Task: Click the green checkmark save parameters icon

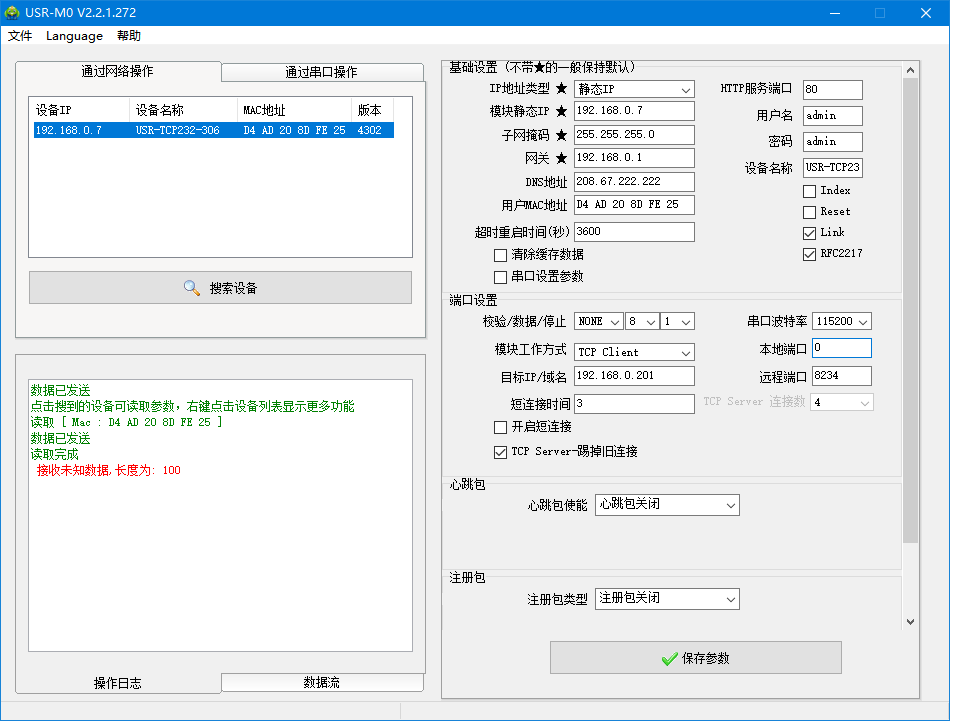Action: pyautogui.click(x=669, y=658)
